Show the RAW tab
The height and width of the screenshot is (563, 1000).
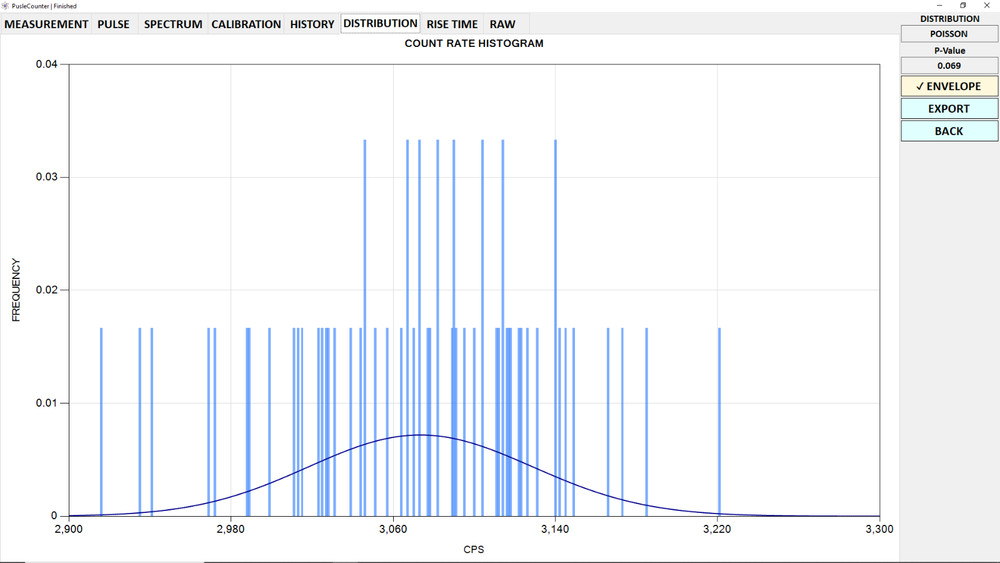click(x=502, y=24)
